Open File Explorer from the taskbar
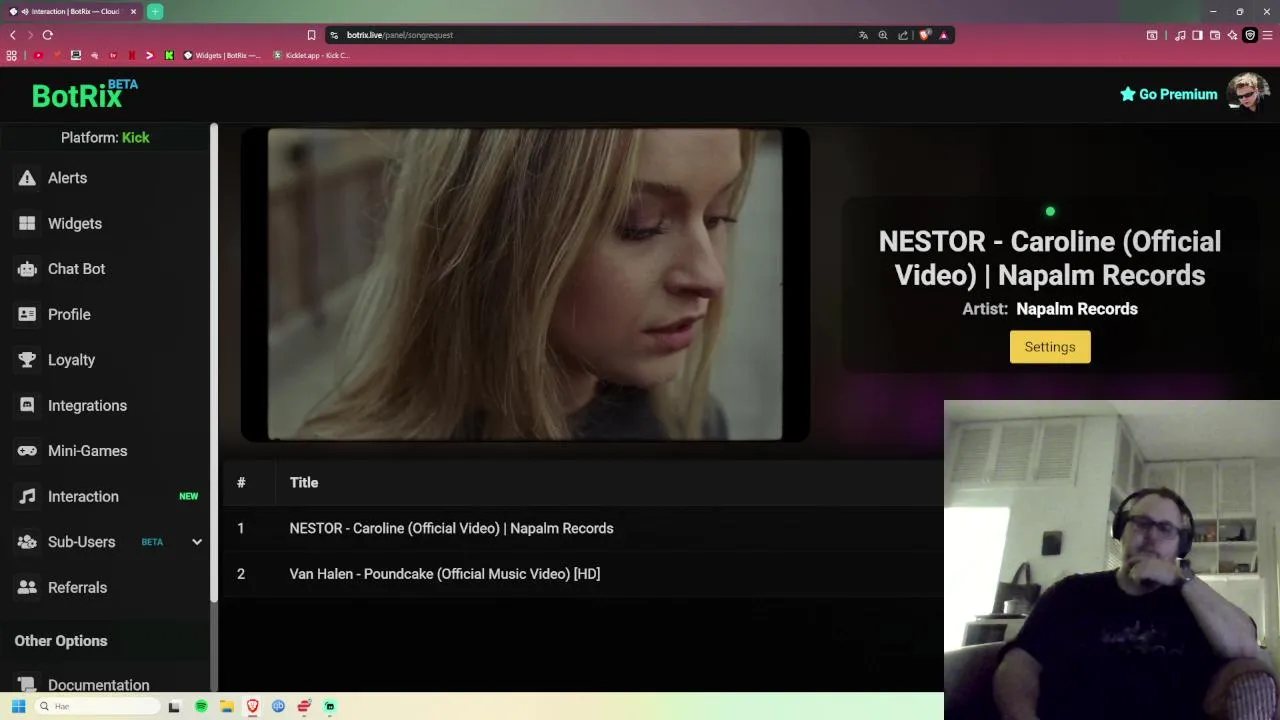Image resolution: width=1280 pixels, height=720 pixels. point(227,706)
